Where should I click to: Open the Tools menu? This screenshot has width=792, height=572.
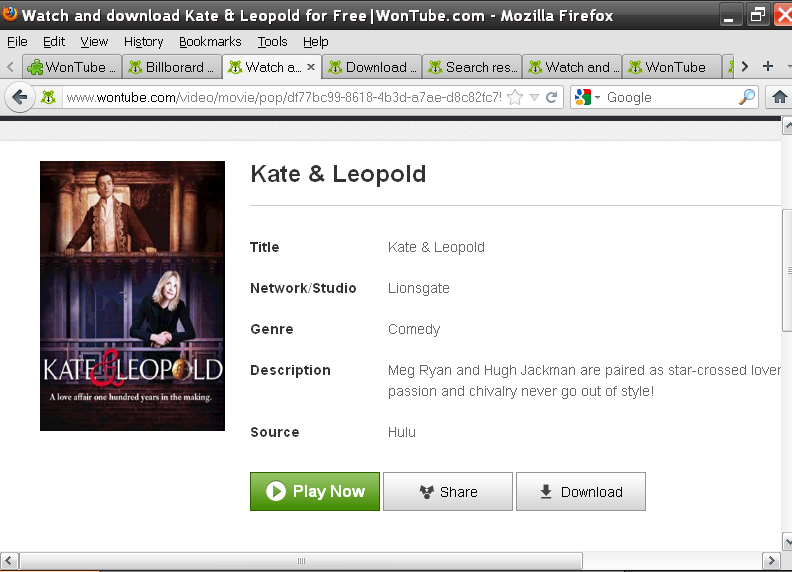272,41
